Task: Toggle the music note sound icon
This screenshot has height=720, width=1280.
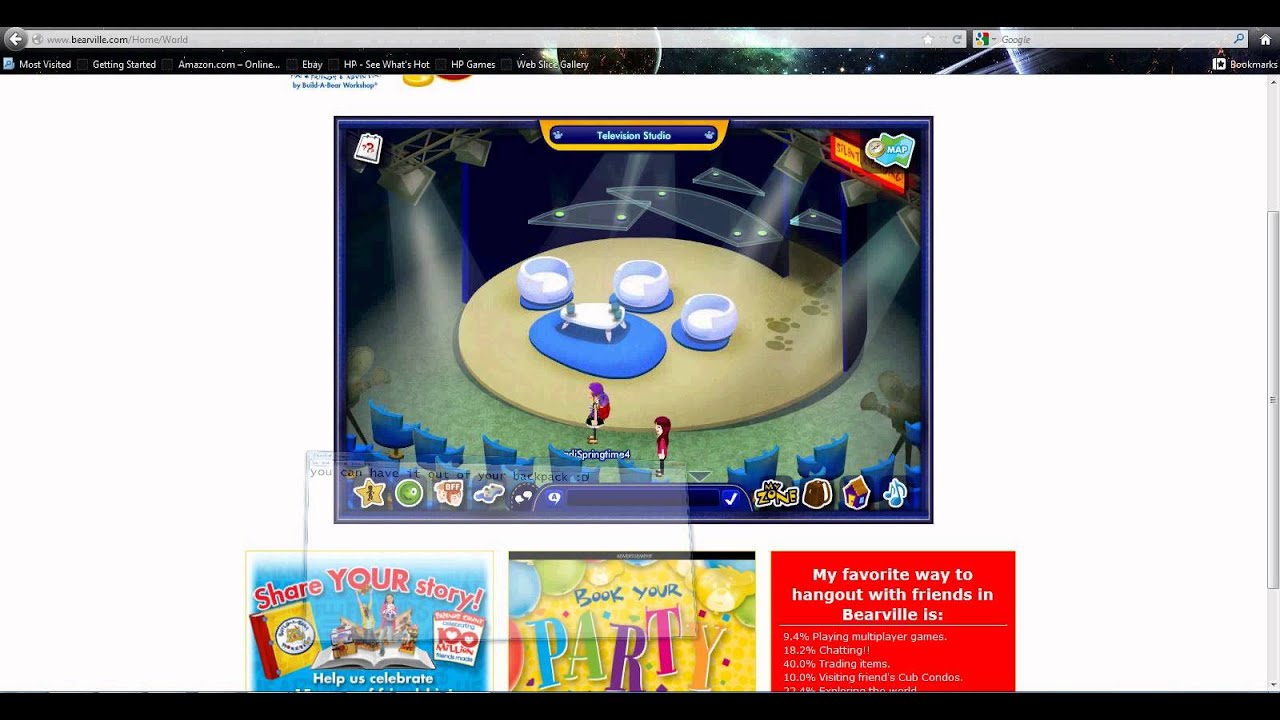Action: pyautogui.click(x=894, y=493)
